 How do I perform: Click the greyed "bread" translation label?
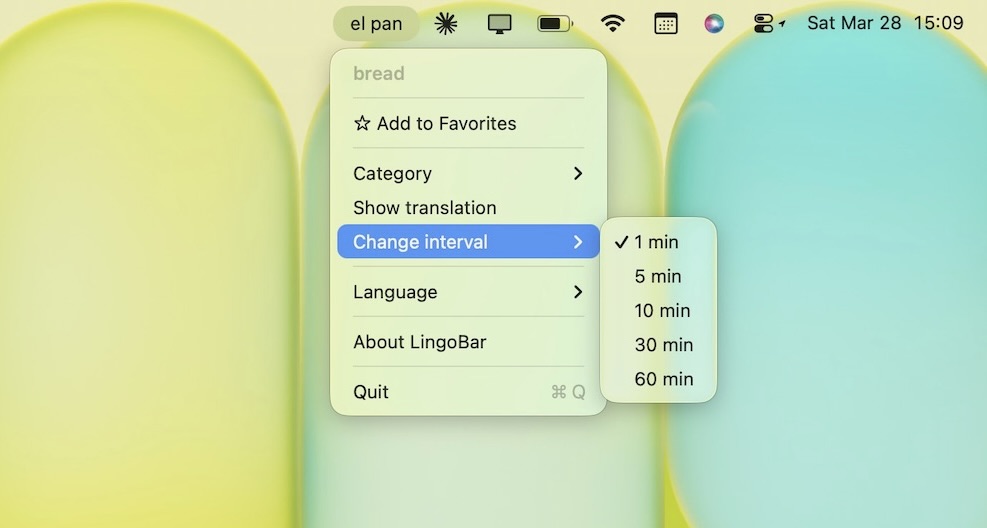tap(379, 74)
